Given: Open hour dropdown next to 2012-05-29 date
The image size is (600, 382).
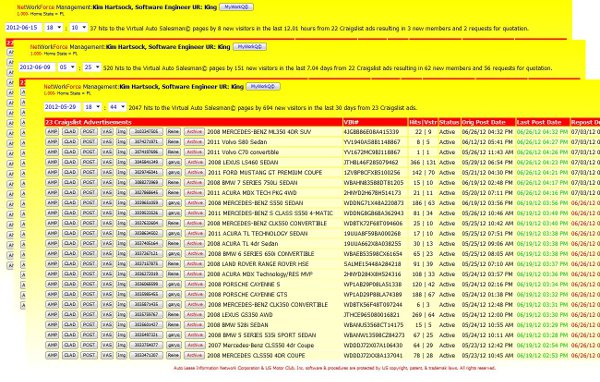Looking at the screenshot, I should click(93, 107).
